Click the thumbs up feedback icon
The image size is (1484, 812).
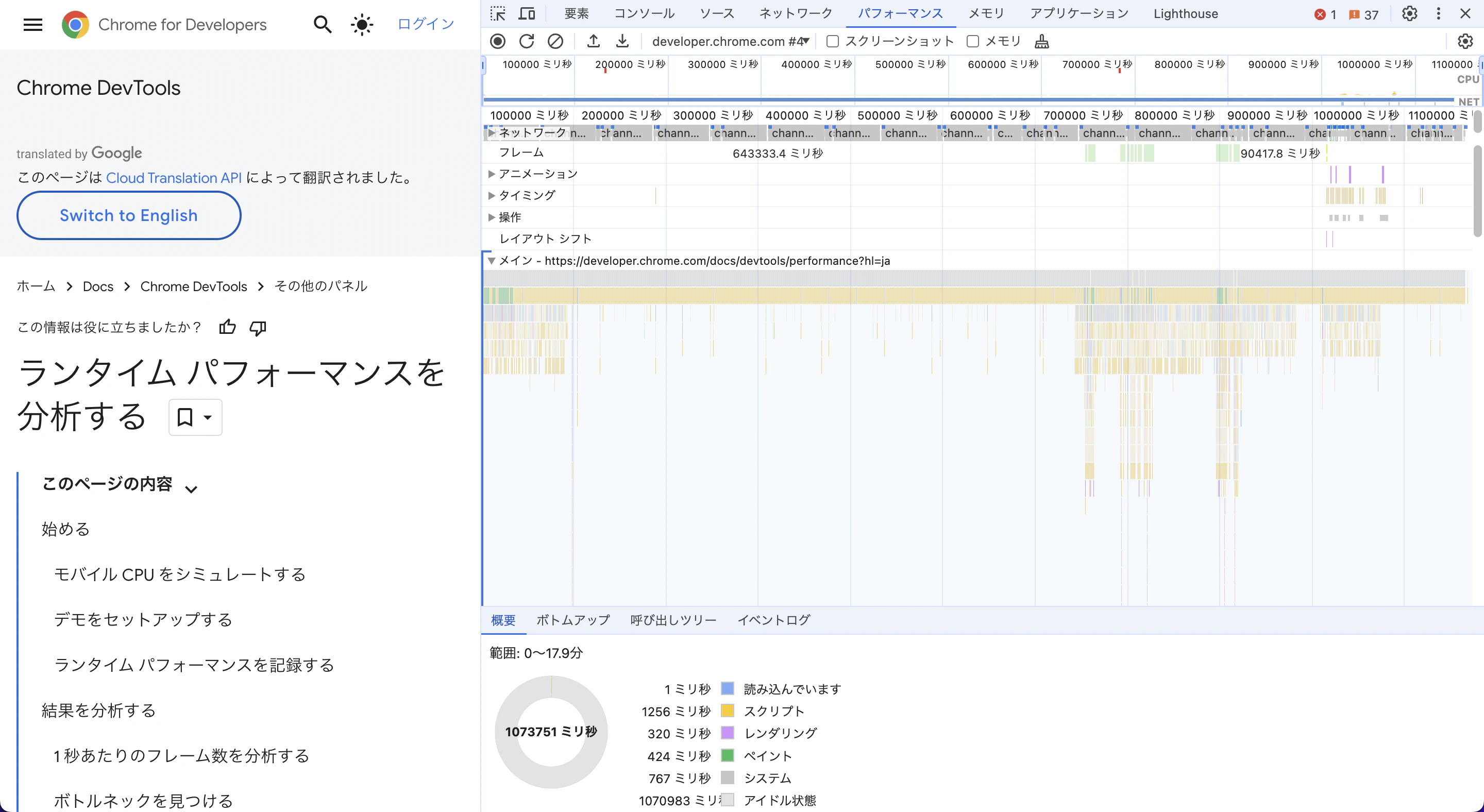(x=228, y=328)
